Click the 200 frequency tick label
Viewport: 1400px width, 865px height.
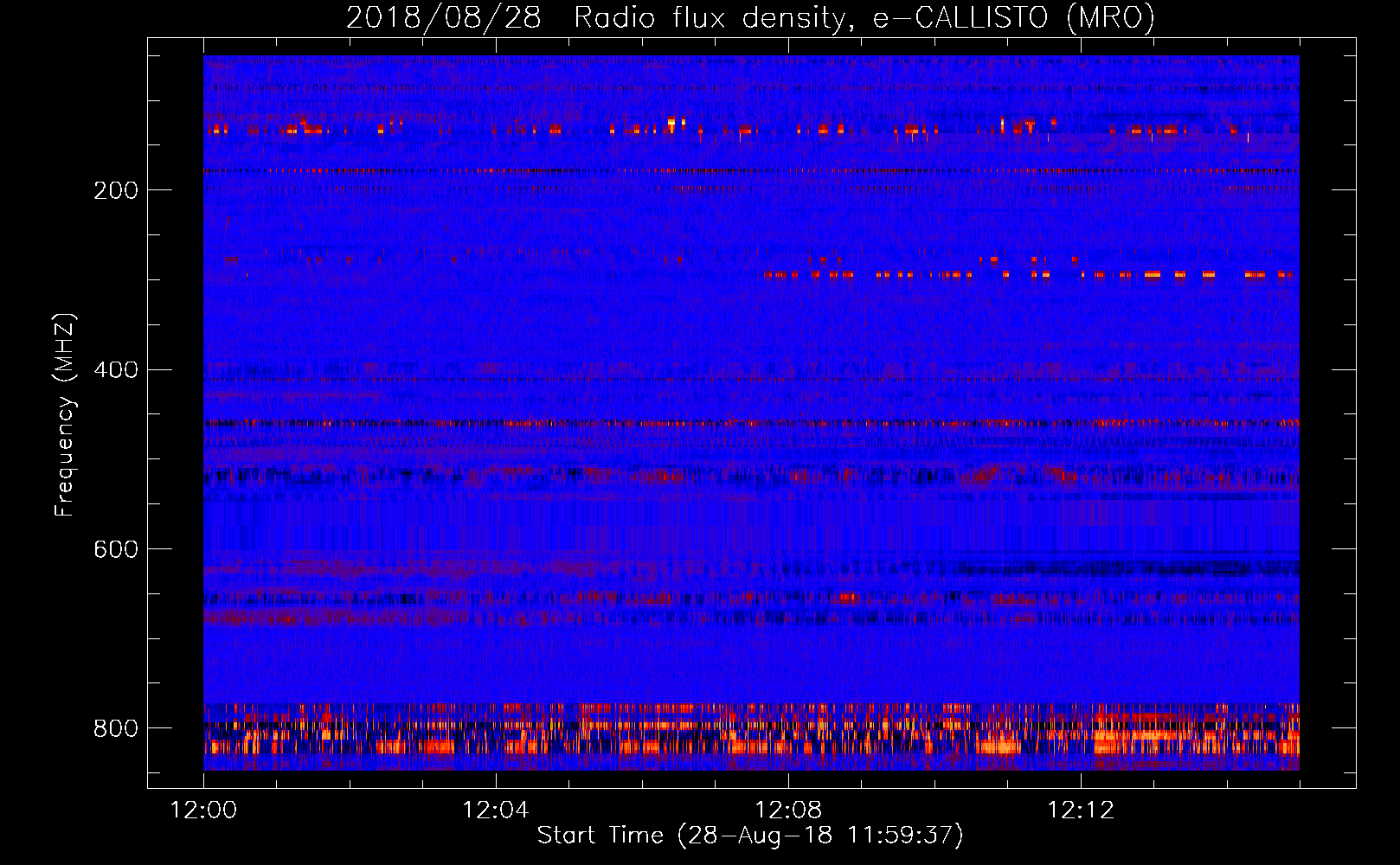116,190
